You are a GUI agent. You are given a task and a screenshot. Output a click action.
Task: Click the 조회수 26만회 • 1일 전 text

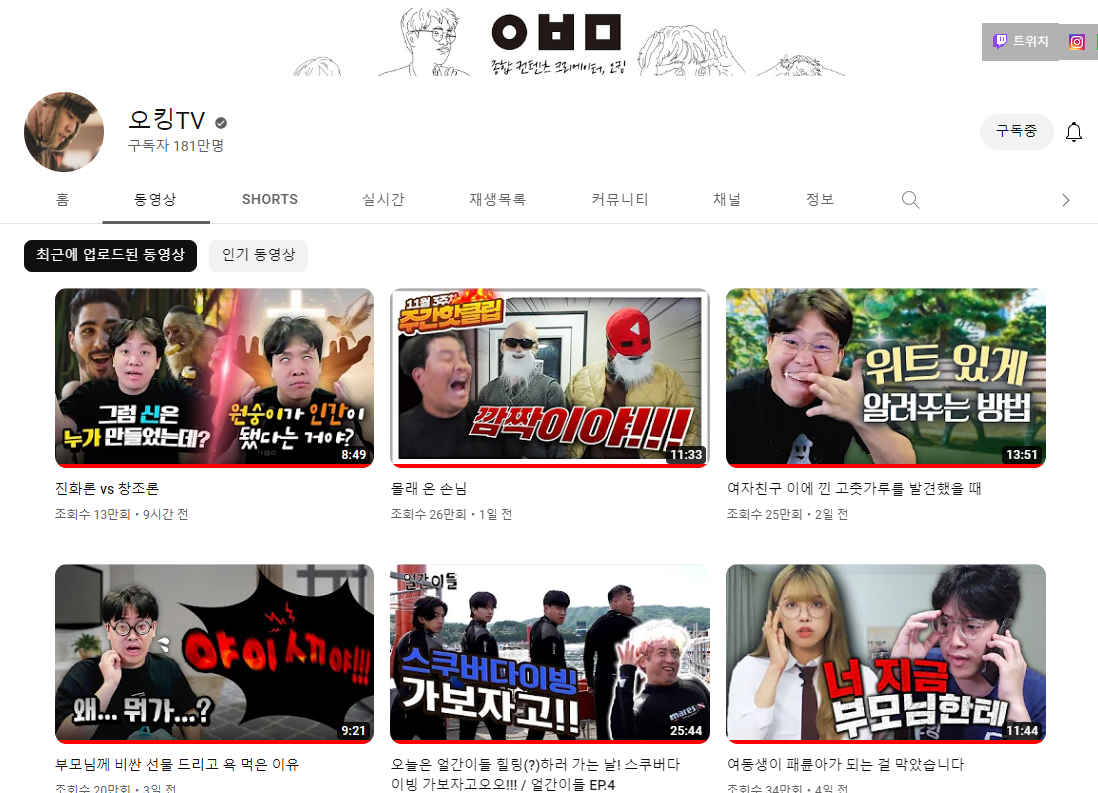(451, 514)
